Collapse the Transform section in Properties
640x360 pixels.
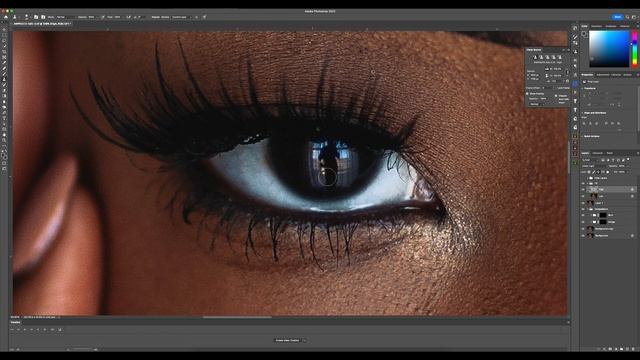583,88
